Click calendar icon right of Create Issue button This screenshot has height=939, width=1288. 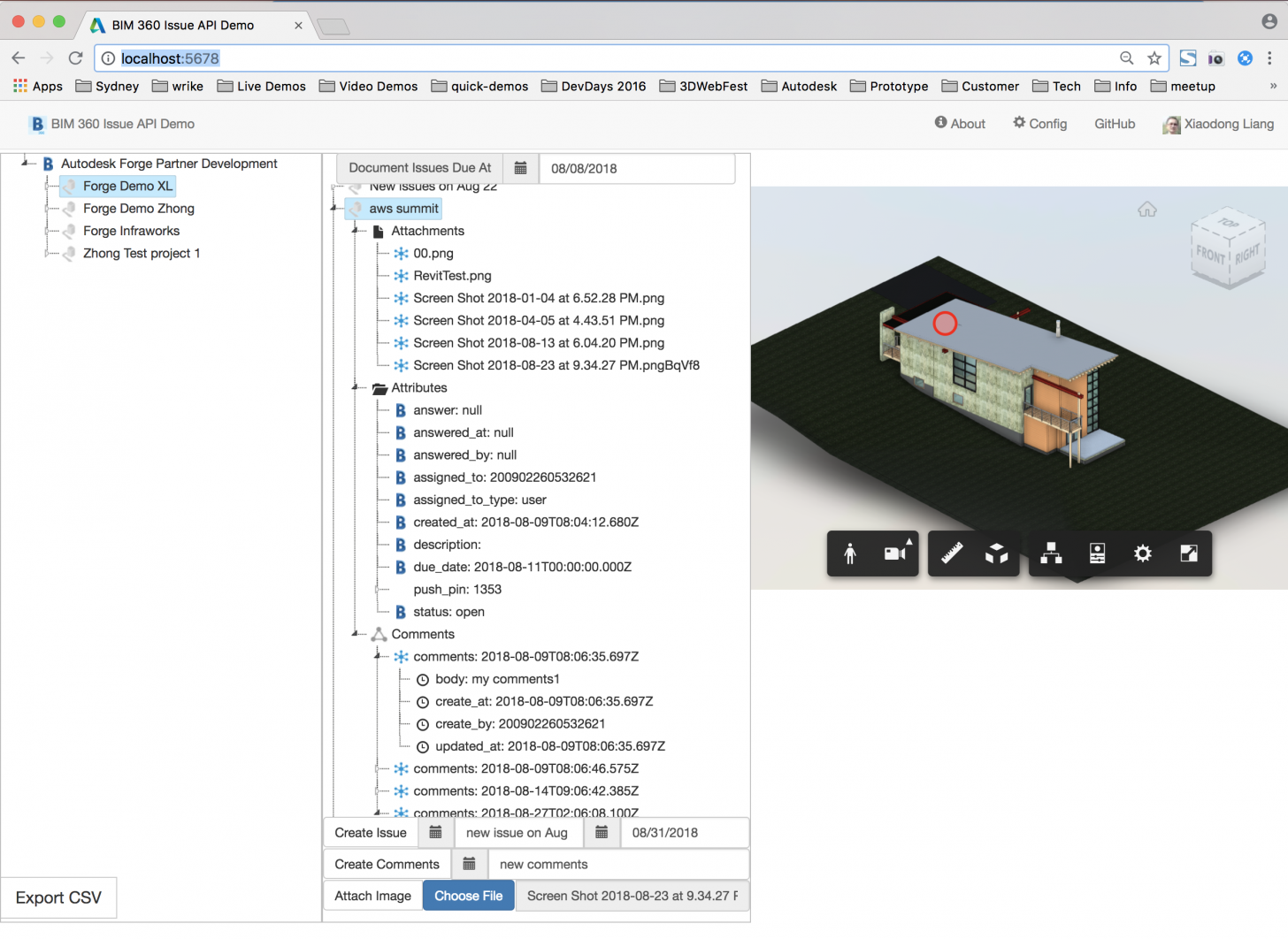[x=435, y=833]
